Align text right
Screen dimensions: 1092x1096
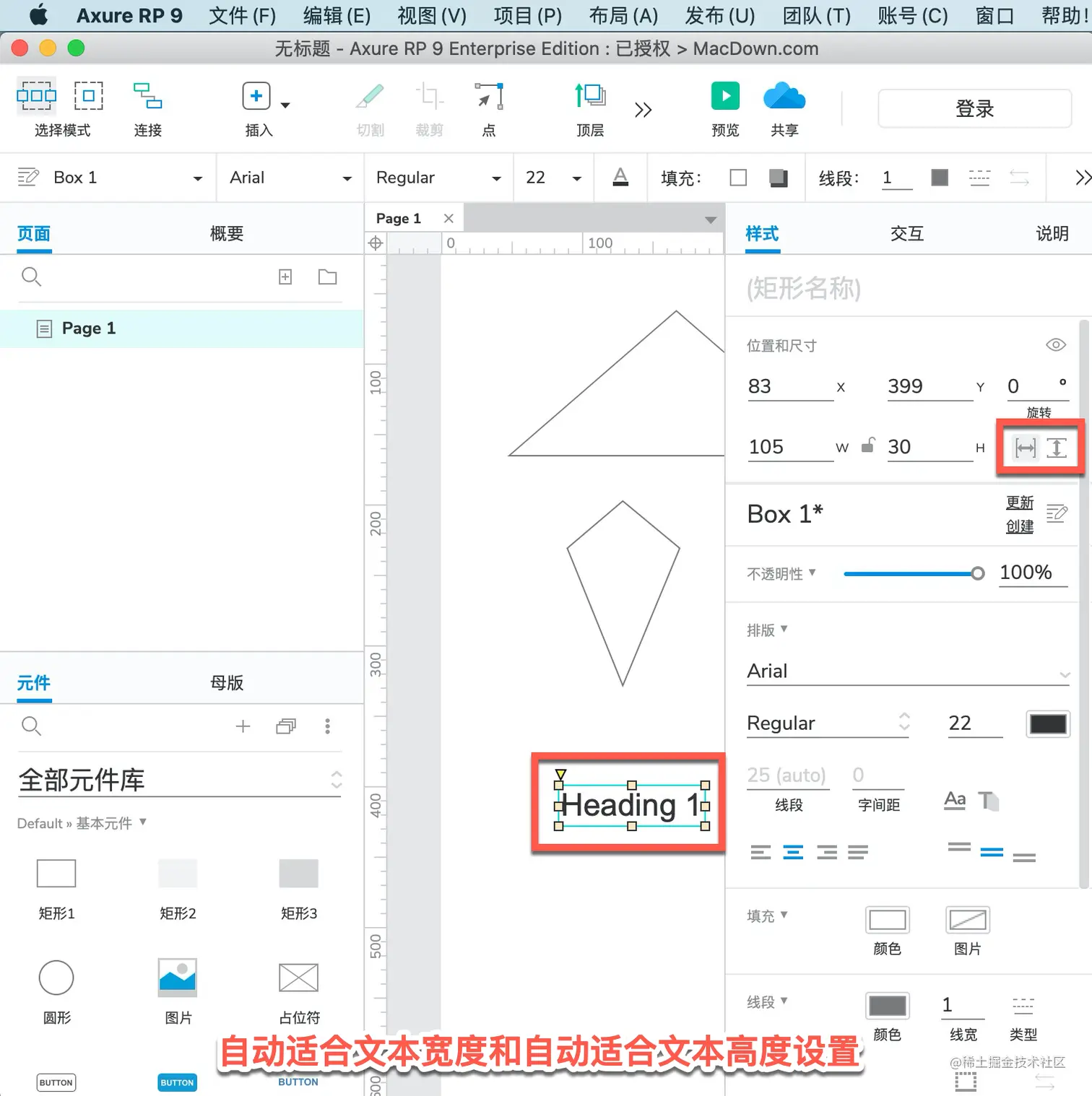(826, 852)
